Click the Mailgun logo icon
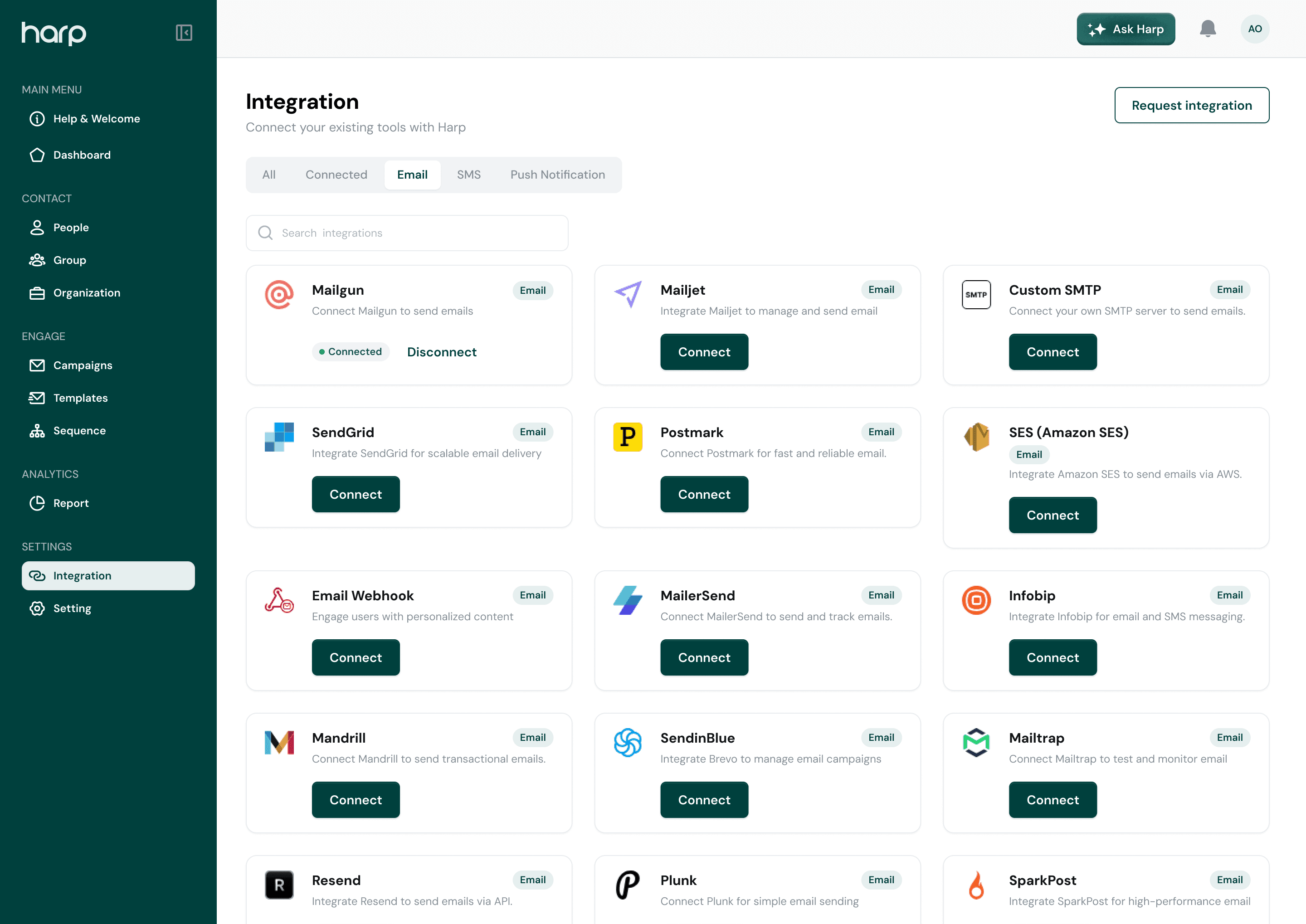 point(279,295)
